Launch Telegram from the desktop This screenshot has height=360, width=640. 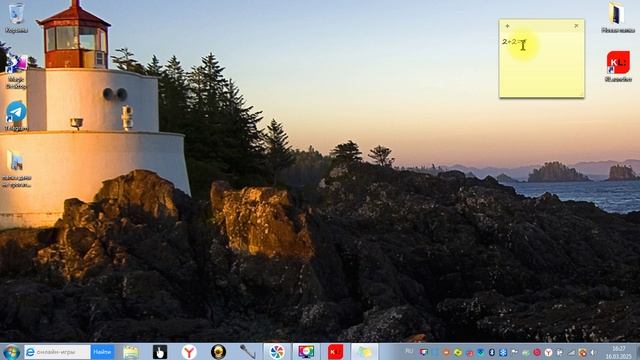tap(16, 116)
